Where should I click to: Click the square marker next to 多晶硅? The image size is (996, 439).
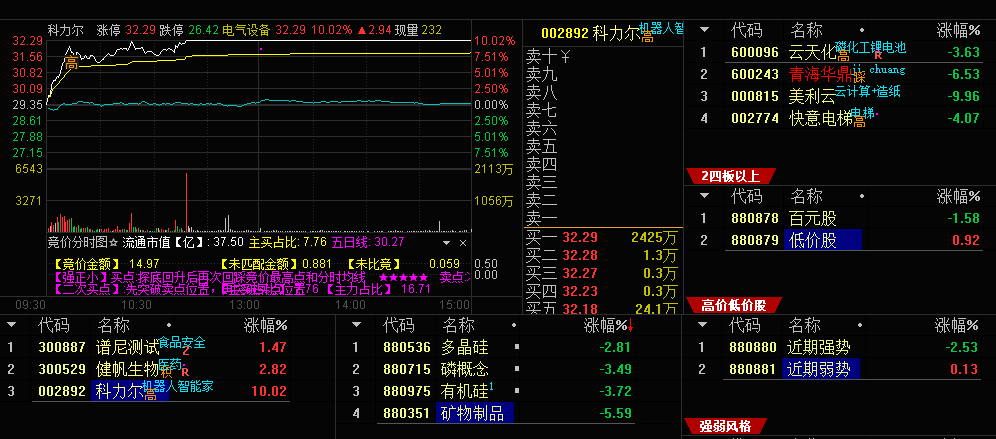click(517, 348)
